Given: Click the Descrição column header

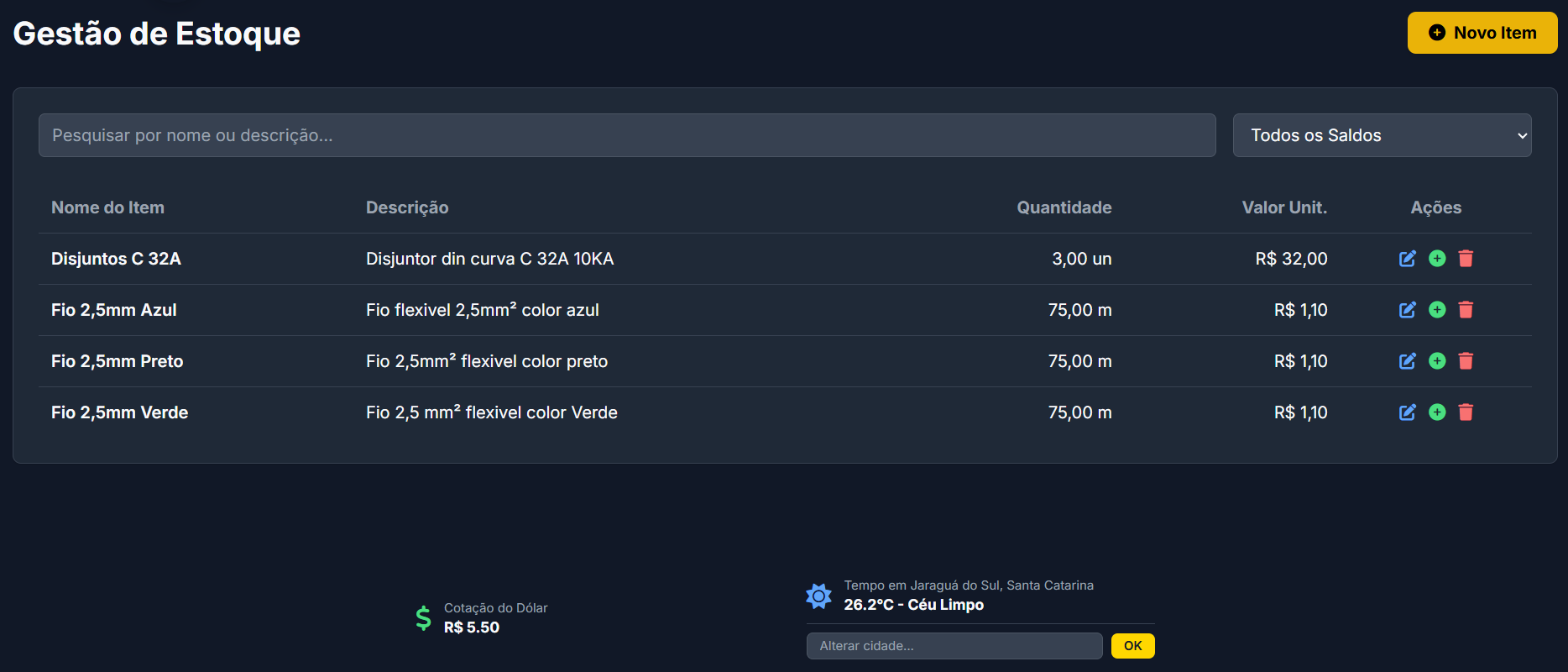Looking at the screenshot, I should (x=407, y=207).
